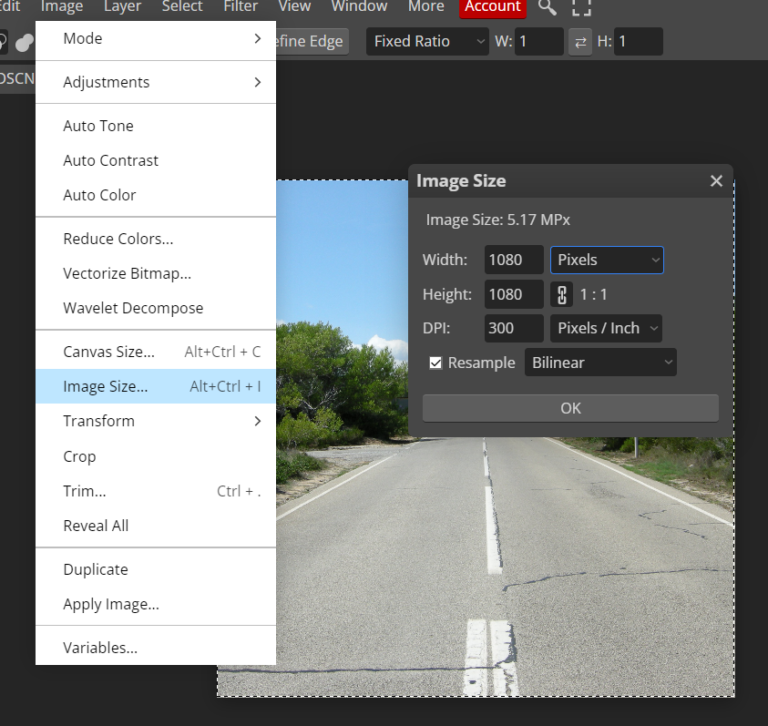Toggle the aspect ratio chain link icon
The width and height of the screenshot is (768, 726).
click(x=561, y=294)
